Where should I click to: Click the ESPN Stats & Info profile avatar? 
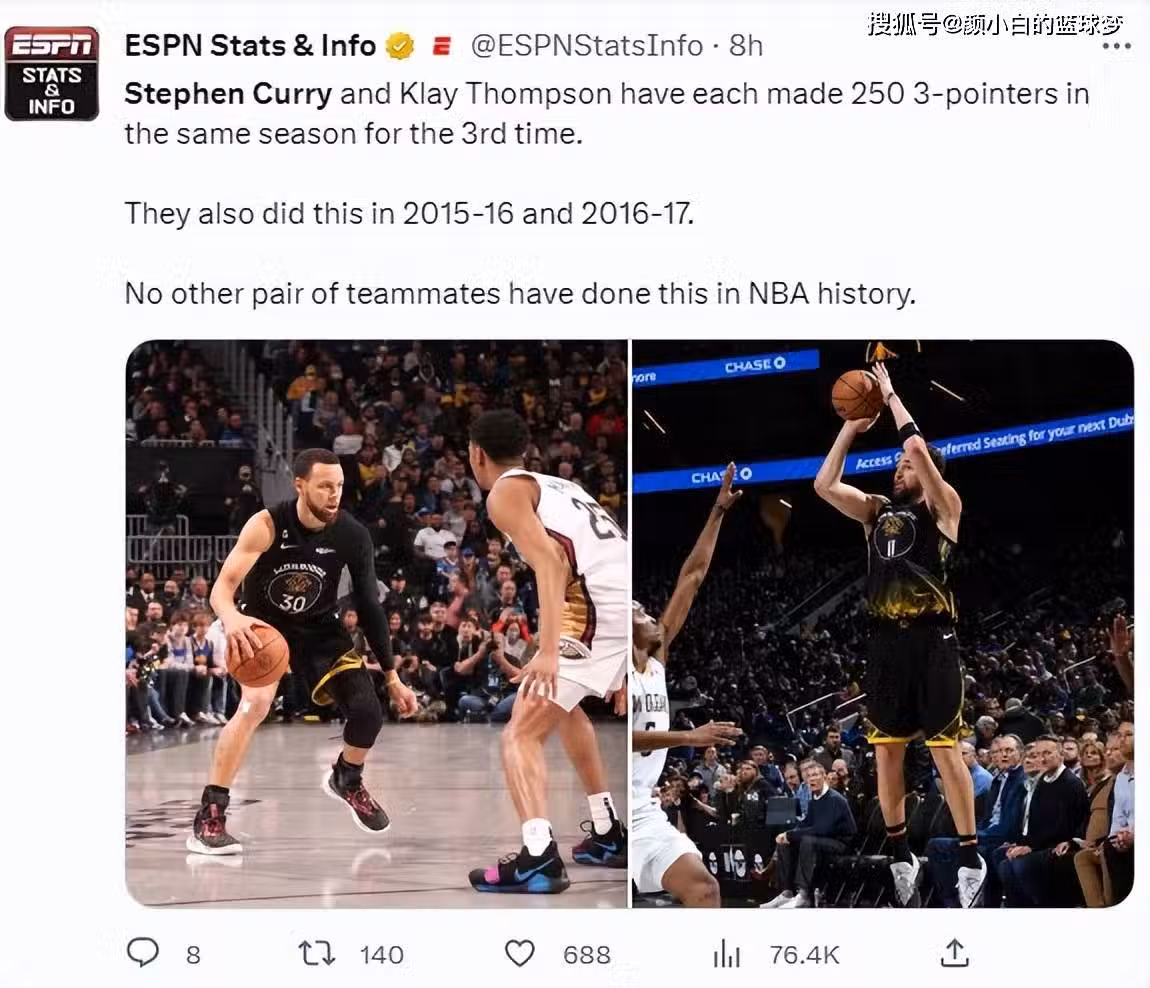[51, 73]
